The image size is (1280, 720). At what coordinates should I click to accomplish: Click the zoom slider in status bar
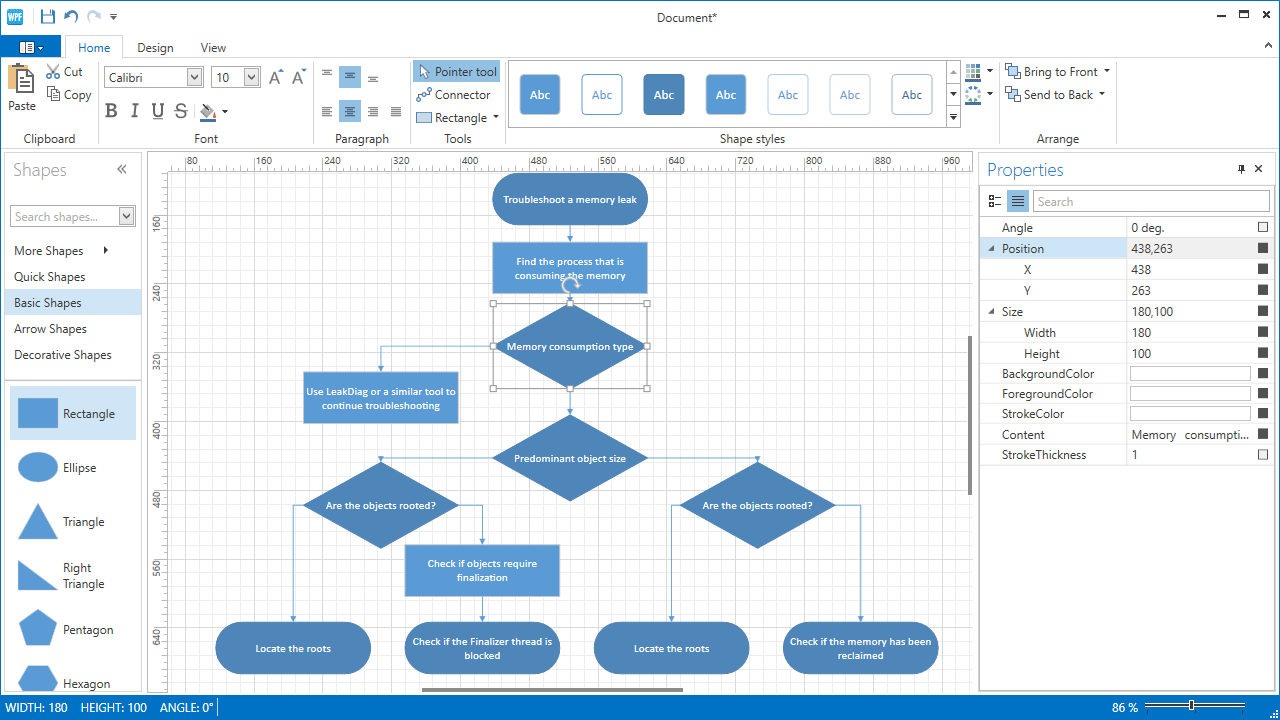1195,707
